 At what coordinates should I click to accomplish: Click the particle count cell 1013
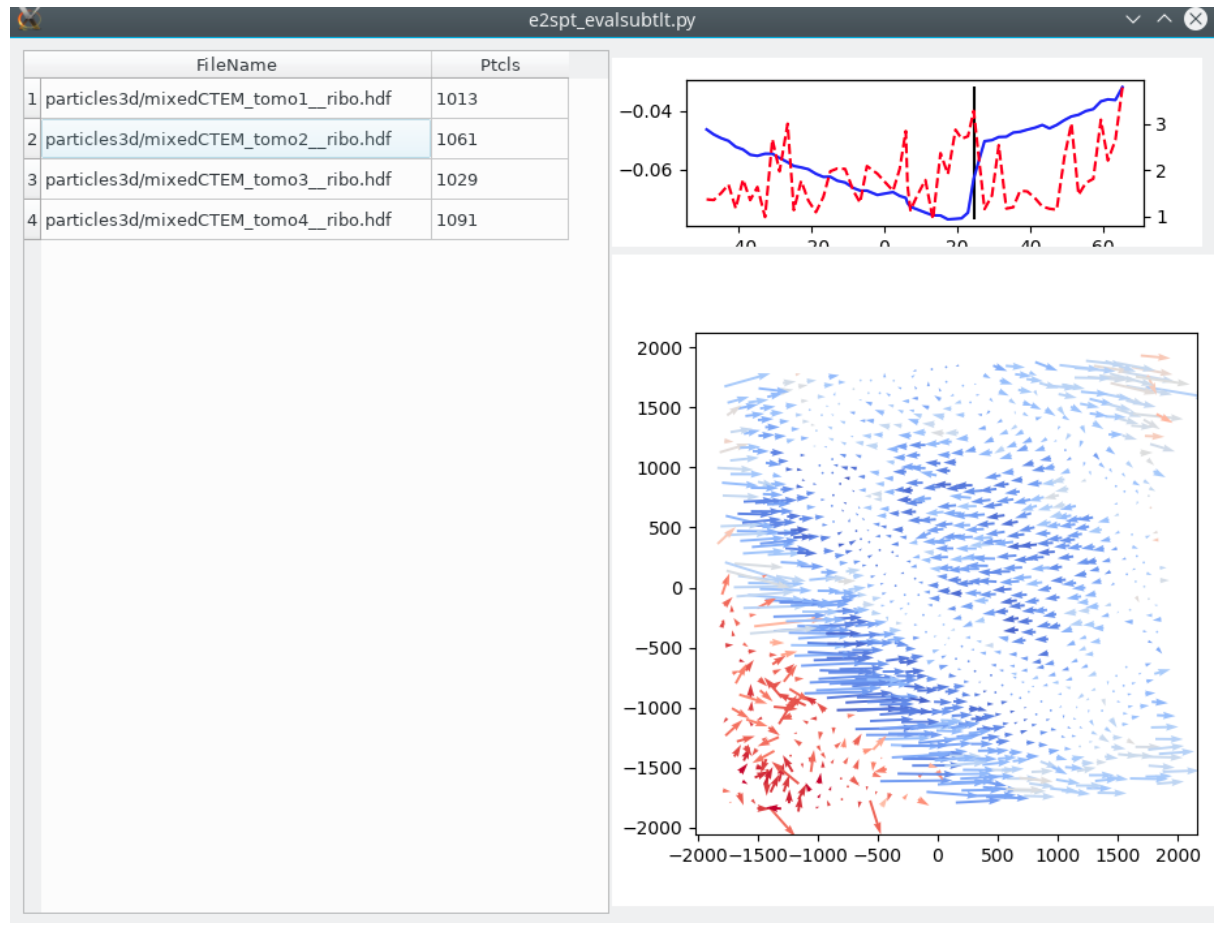[x=500, y=99]
